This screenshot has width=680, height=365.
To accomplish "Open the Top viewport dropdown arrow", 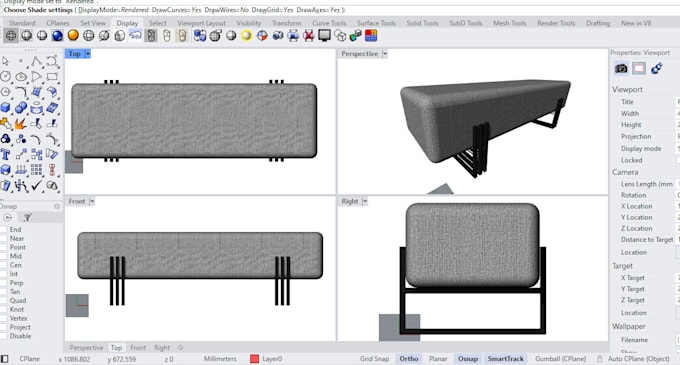I will tap(88, 54).
